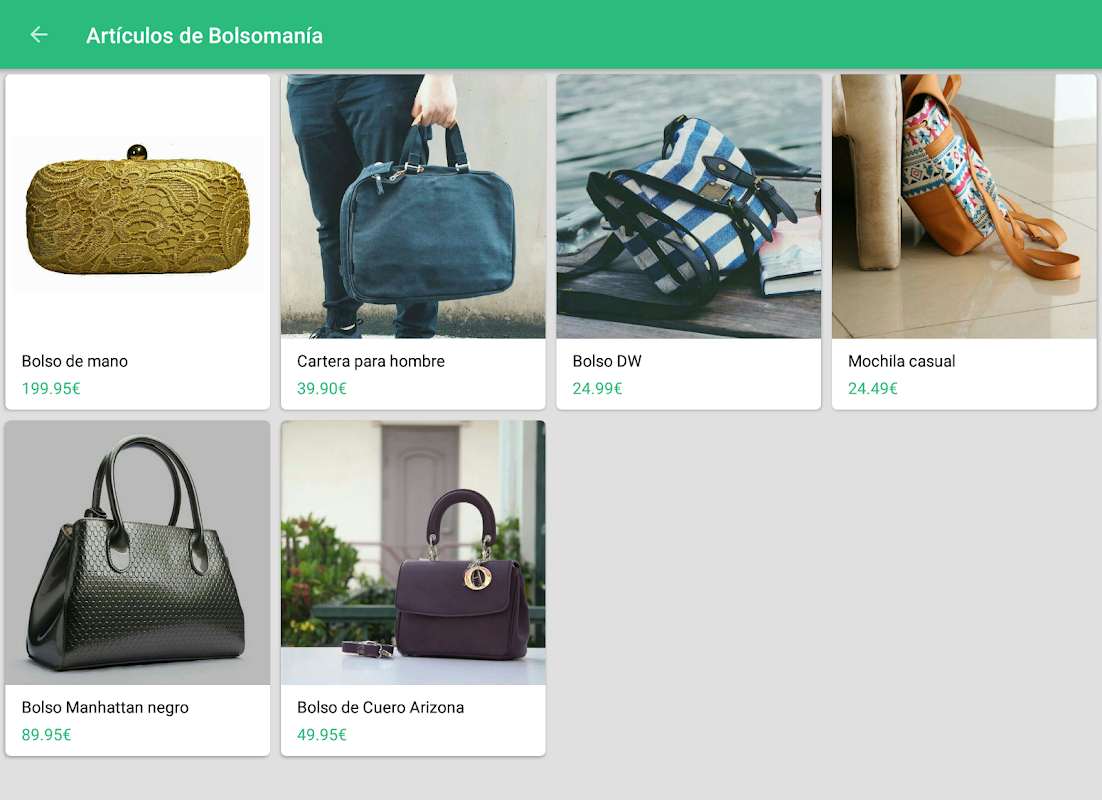Click the Artículos de Bolsomanía header title
The image size is (1102, 800).
click(204, 36)
